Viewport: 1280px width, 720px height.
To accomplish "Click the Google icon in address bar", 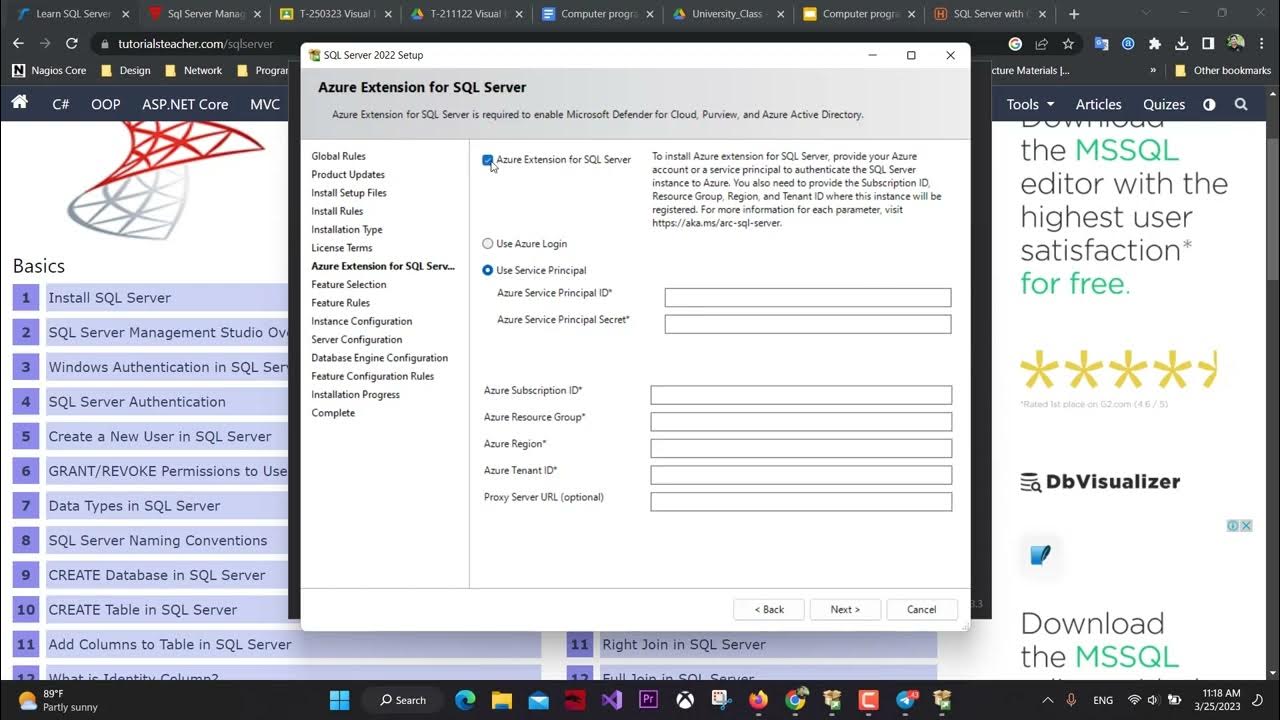I will tap(1015, 44).
